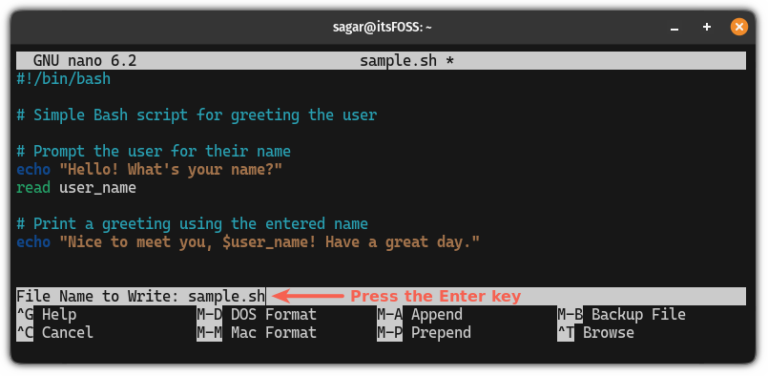Click the ^C Cancel shortcut
The width and height of the screenshot is (768, 376).
tap(55, 333)
